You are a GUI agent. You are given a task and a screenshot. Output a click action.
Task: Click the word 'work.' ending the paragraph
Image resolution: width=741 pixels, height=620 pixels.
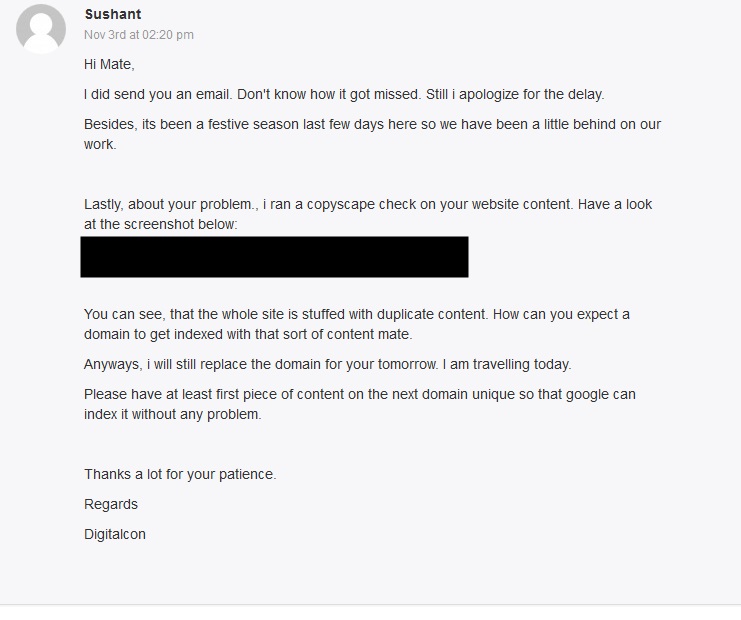pyautogui.click(x=100, y=144)
